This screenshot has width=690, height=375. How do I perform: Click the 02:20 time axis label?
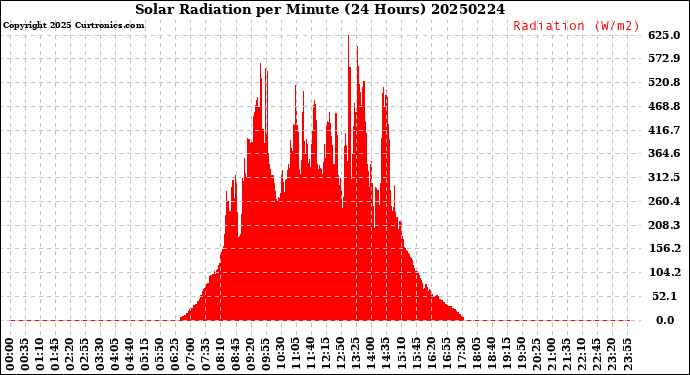70,355
